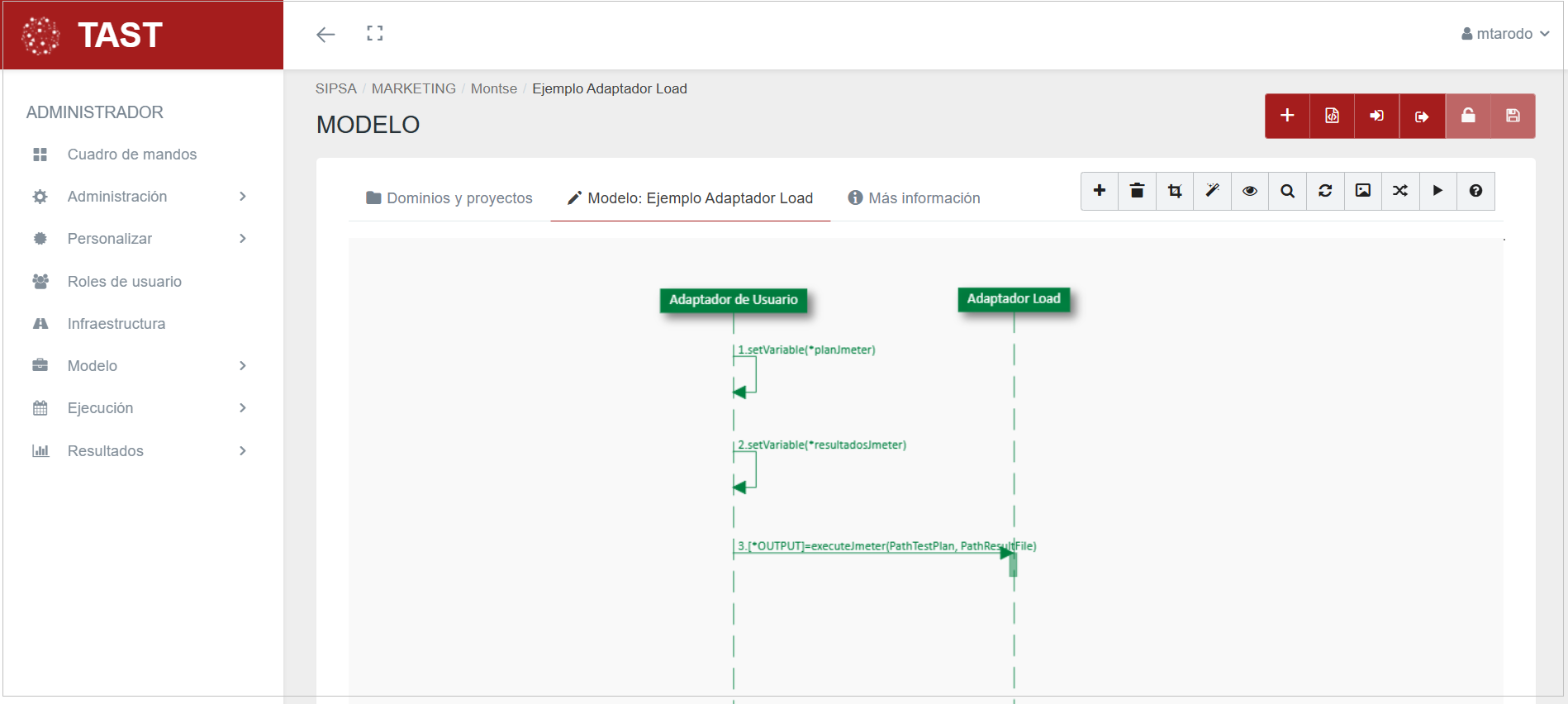Toggle the unlock padlock button
The width and height of the screenshot is (1568, 704).
point(1468,116)
